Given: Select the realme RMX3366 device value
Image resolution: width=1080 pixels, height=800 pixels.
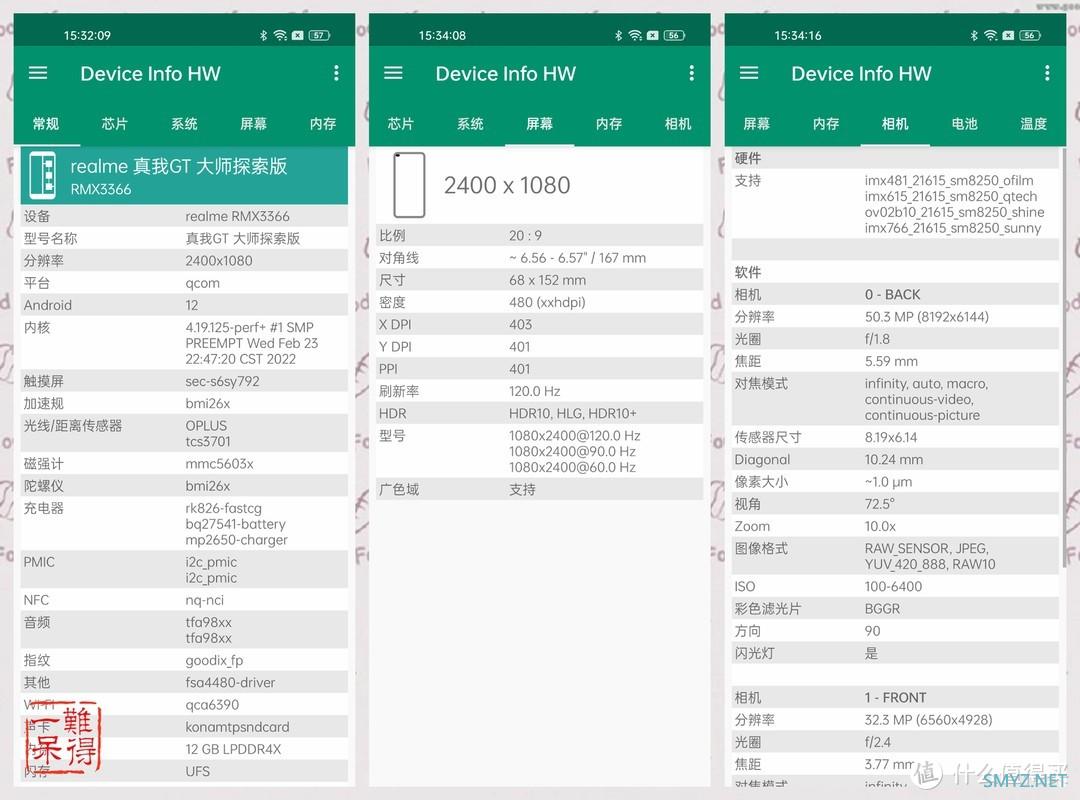Looking at the screenshot, I should (x=238, y=216).
